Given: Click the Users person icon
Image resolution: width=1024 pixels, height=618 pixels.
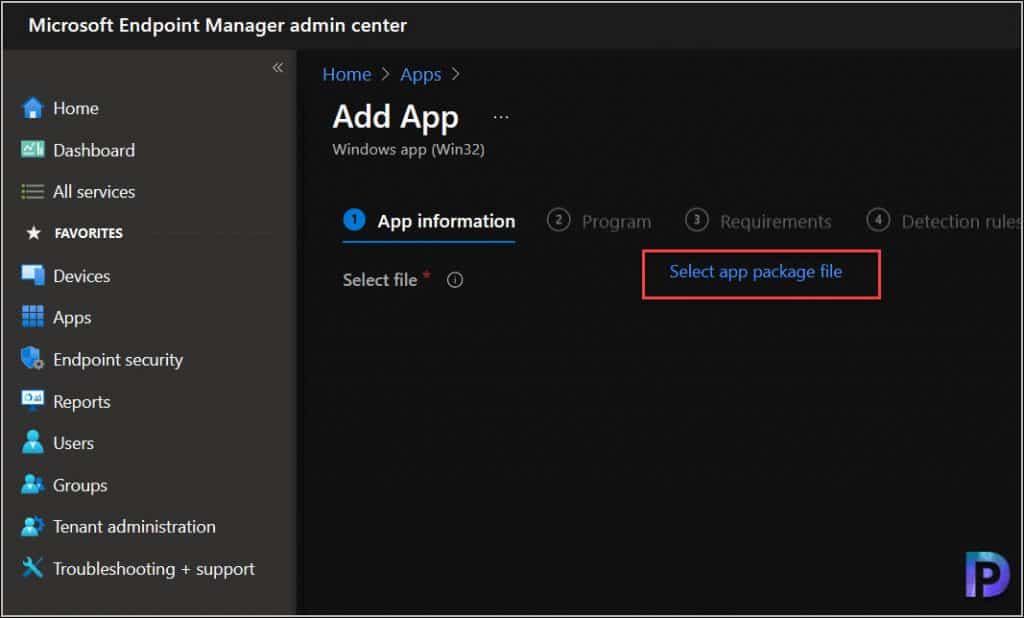Looking at the screenshot, I should coord(33,442).
